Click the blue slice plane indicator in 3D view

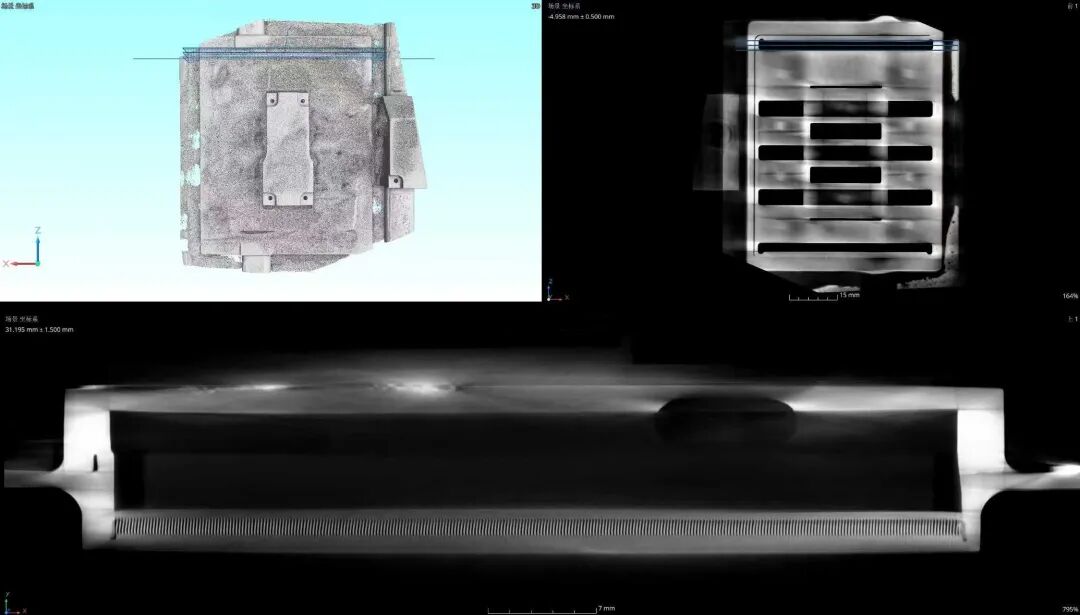tap(283, 54)
